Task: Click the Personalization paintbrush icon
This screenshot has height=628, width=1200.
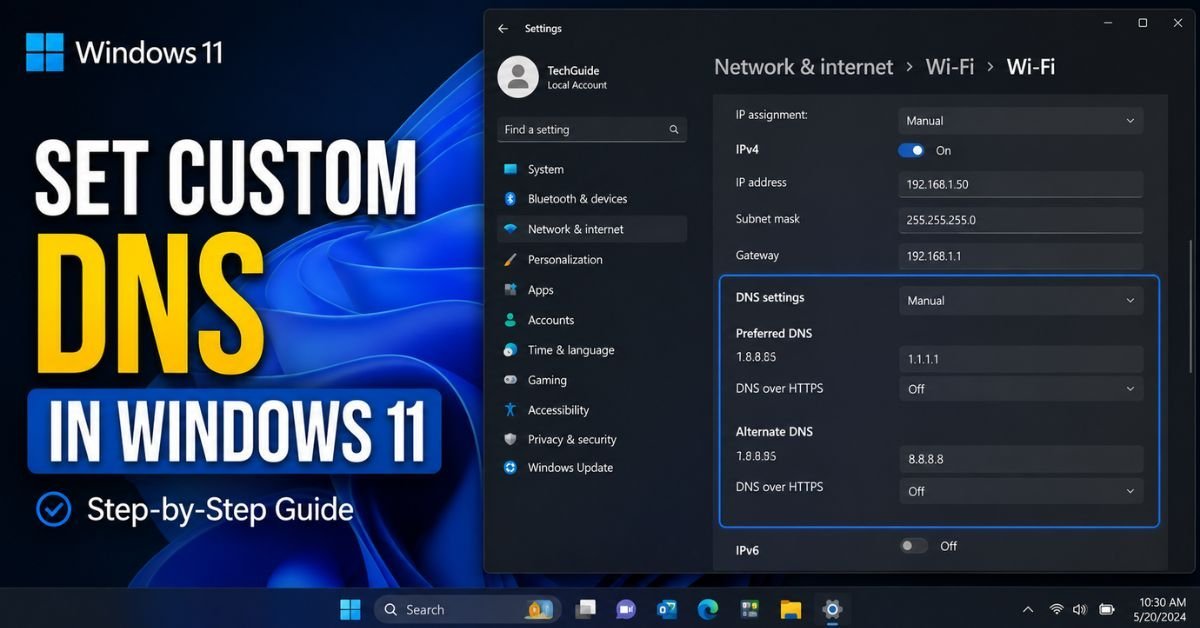Action: (511, 260)
